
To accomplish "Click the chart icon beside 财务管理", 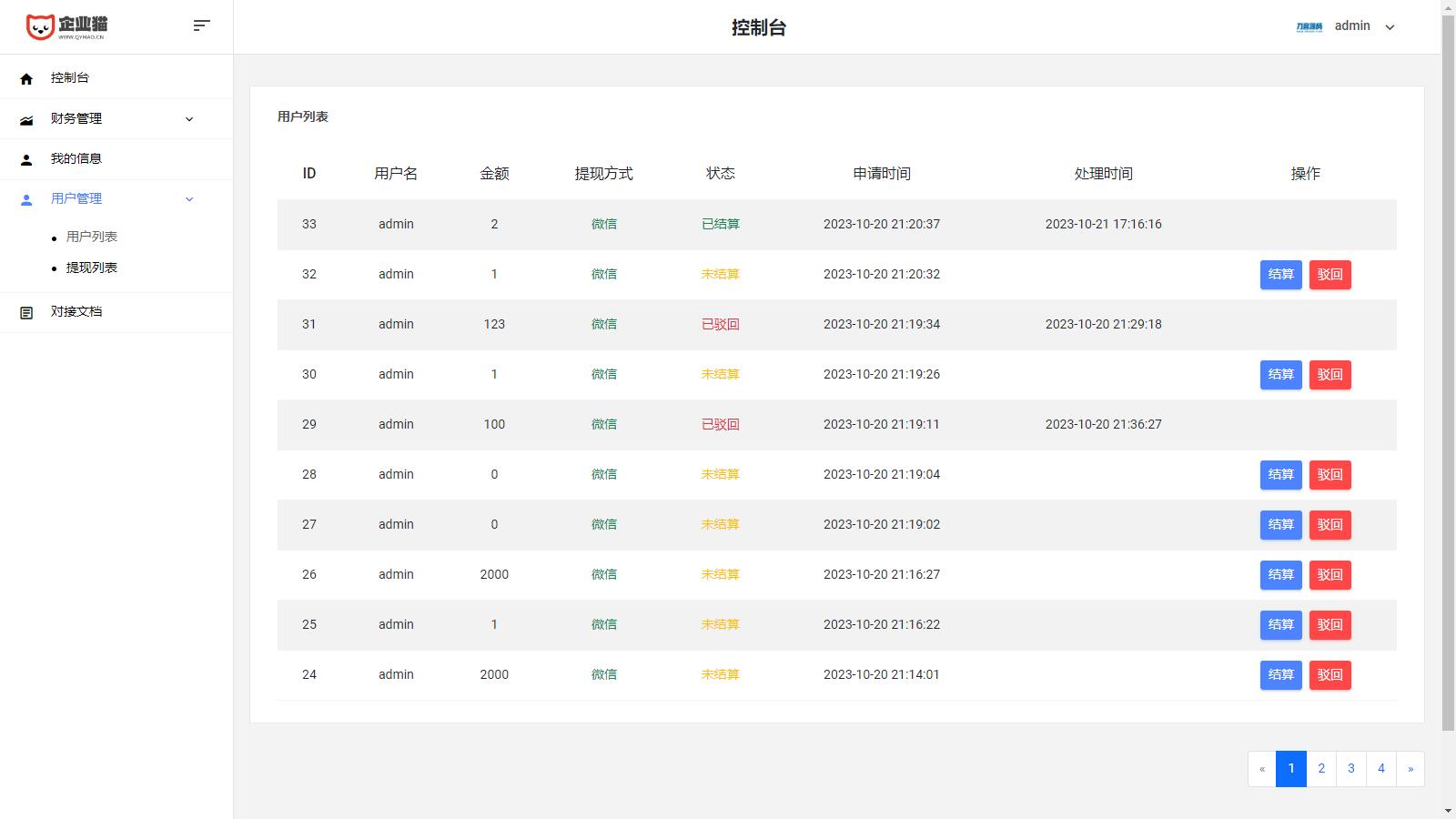I will coord(26,119).
